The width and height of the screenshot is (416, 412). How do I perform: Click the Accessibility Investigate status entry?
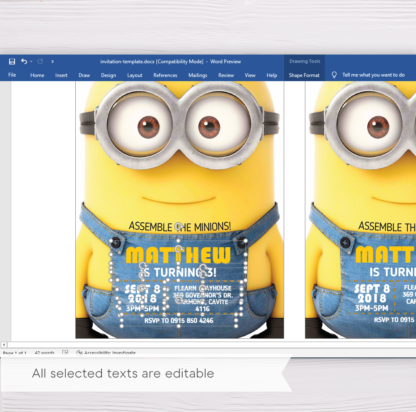106,352
